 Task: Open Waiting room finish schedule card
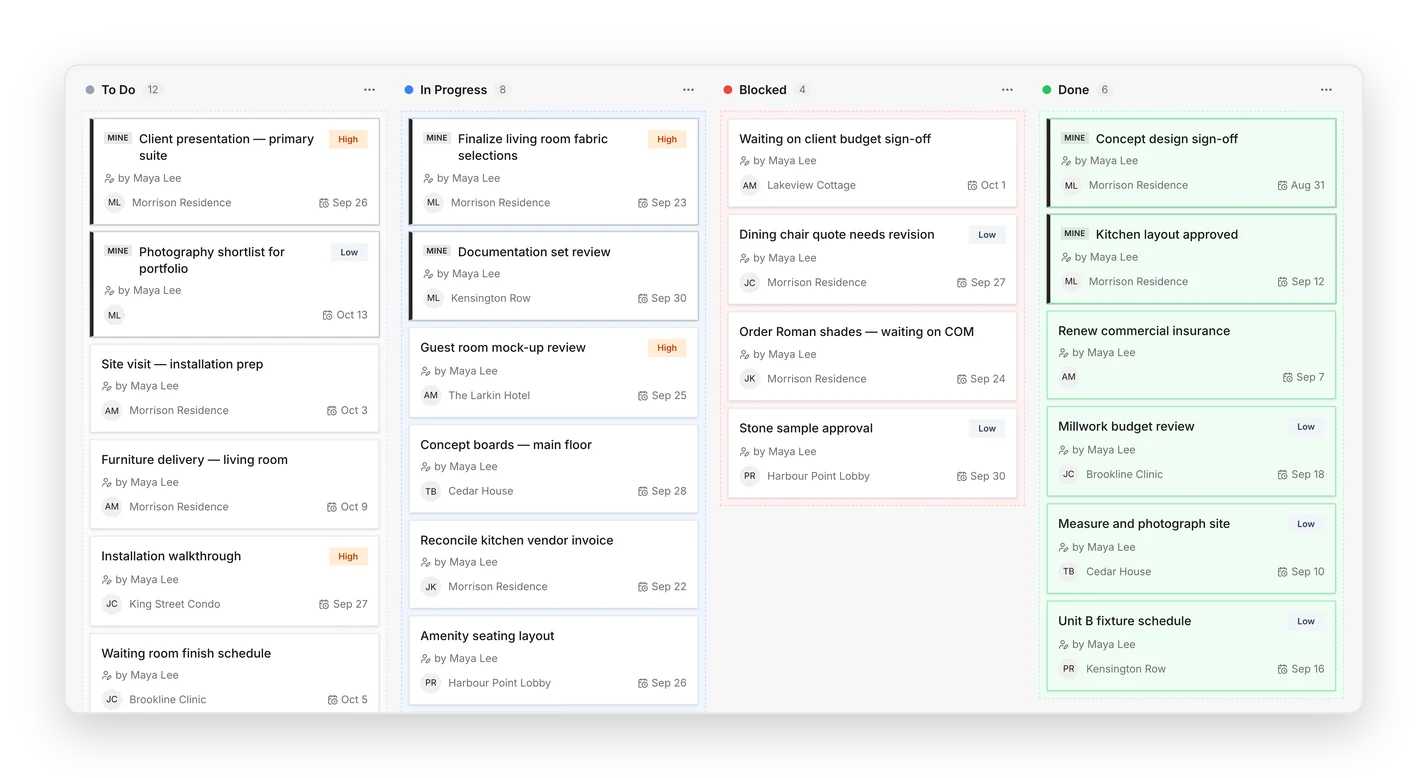(235, 673)
